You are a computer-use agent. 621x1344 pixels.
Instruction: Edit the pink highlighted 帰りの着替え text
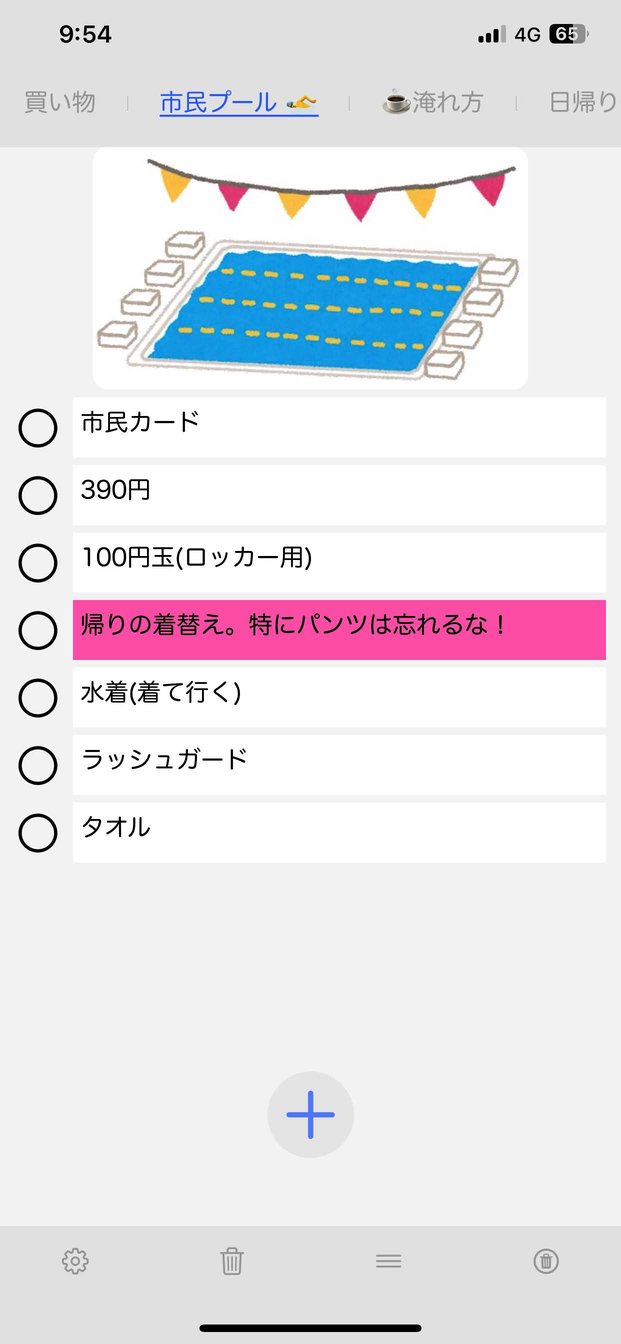point(339,630)
